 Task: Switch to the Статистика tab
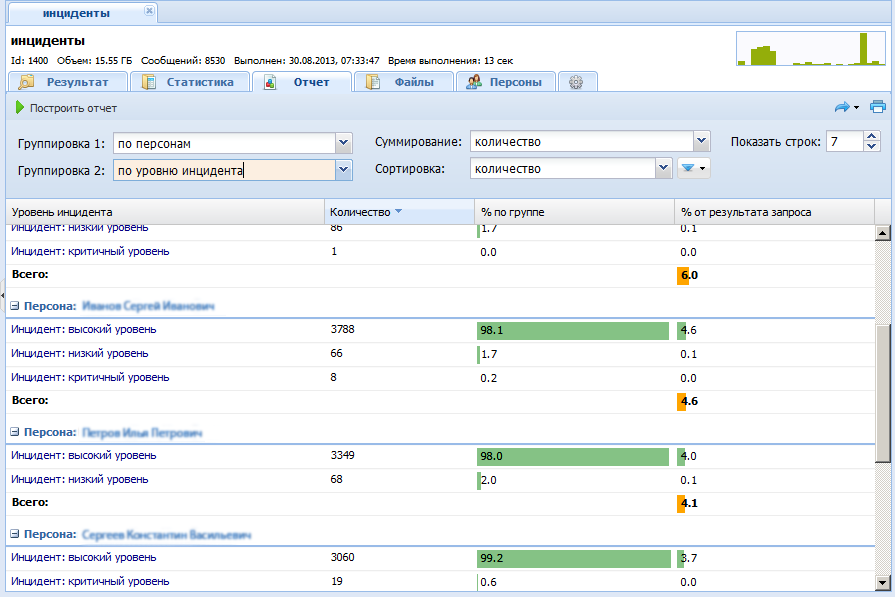(x=190, y=83)
